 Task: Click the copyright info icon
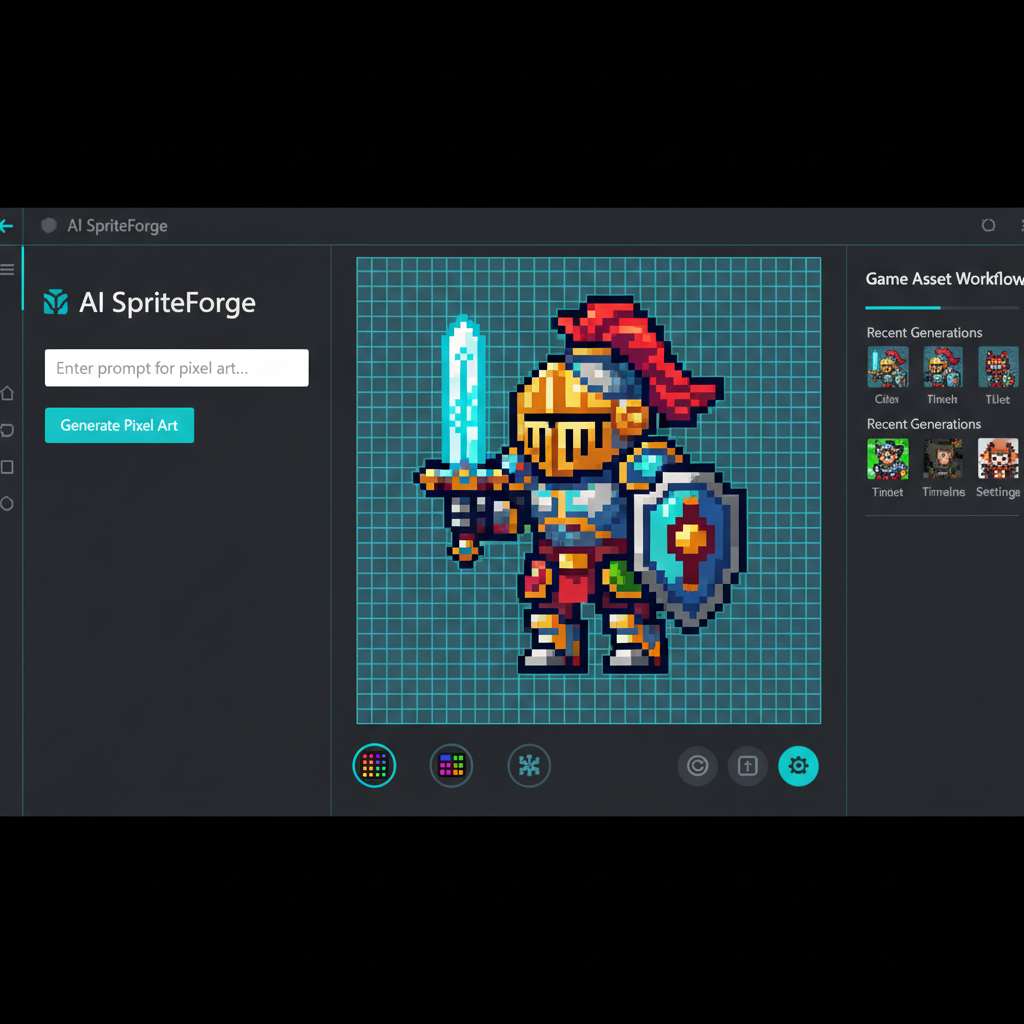pyautogui.click(x=697, y=765)
